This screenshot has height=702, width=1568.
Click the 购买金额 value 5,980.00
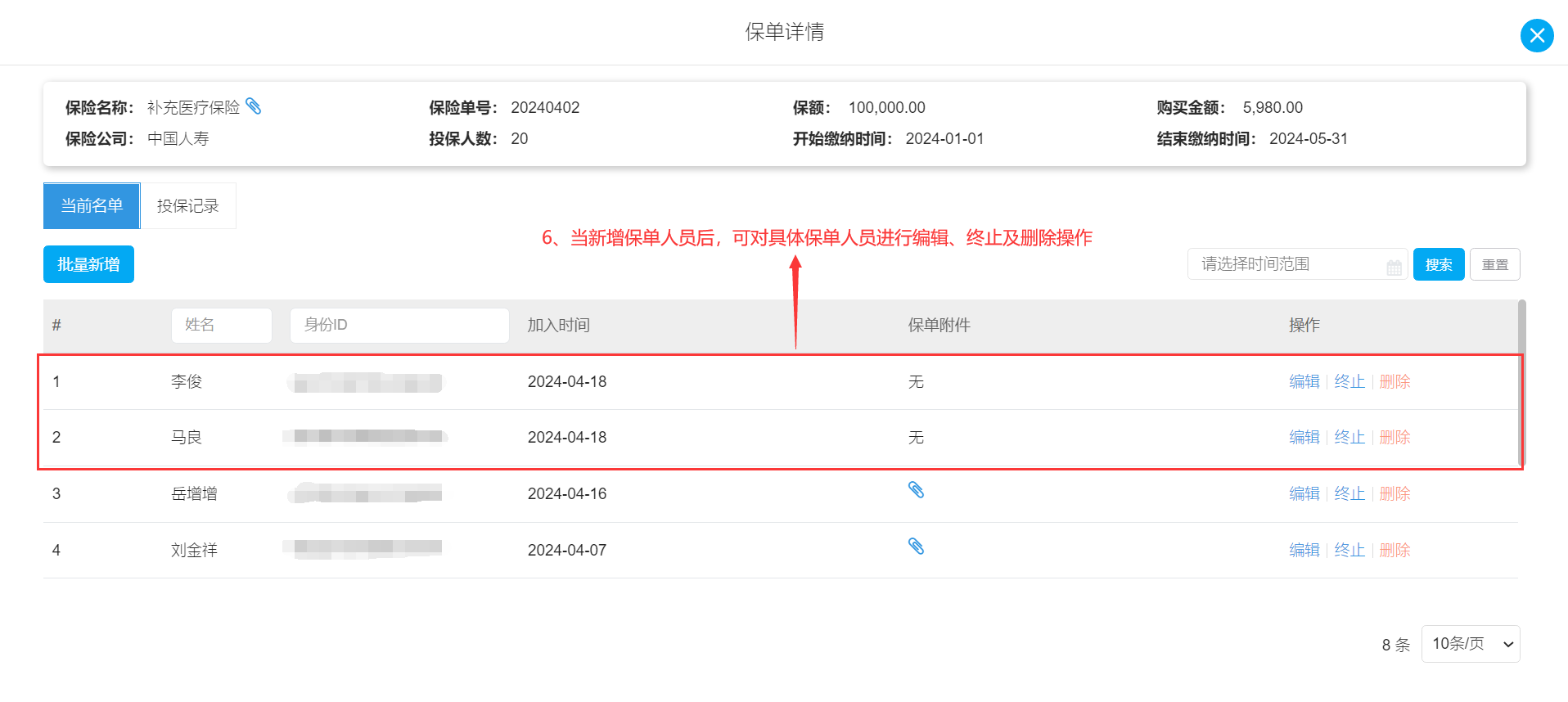1273,107
